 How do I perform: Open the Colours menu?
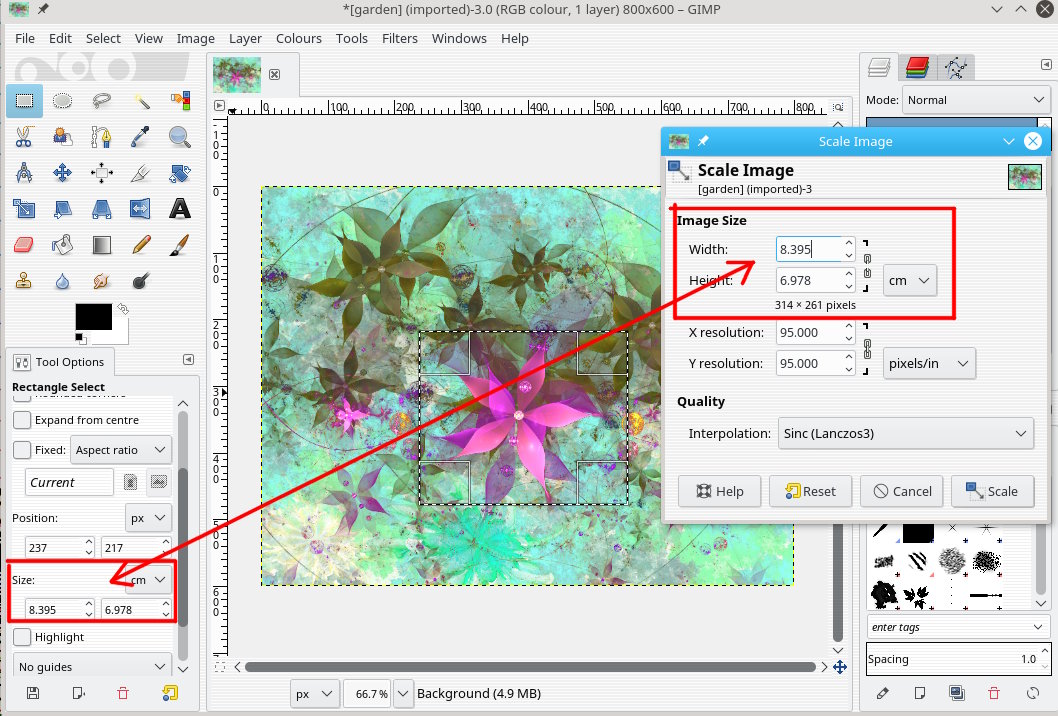(299, 38)
